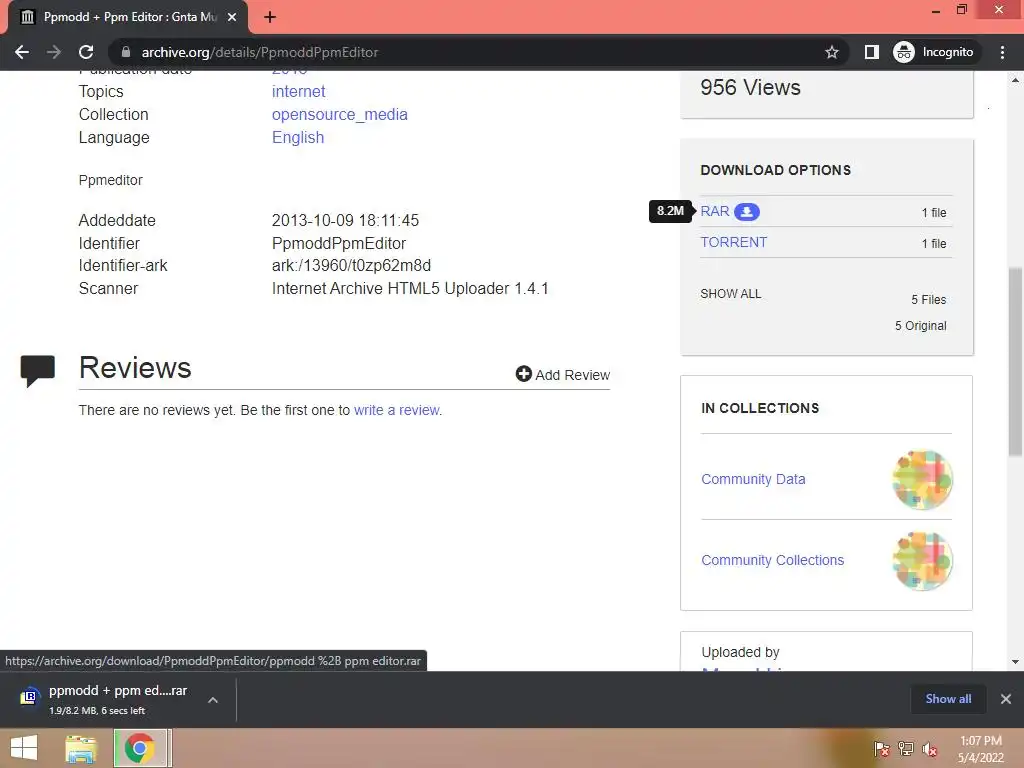Open File Explorer from the taskbar
1024x768 pixels.
coord(81,748)
